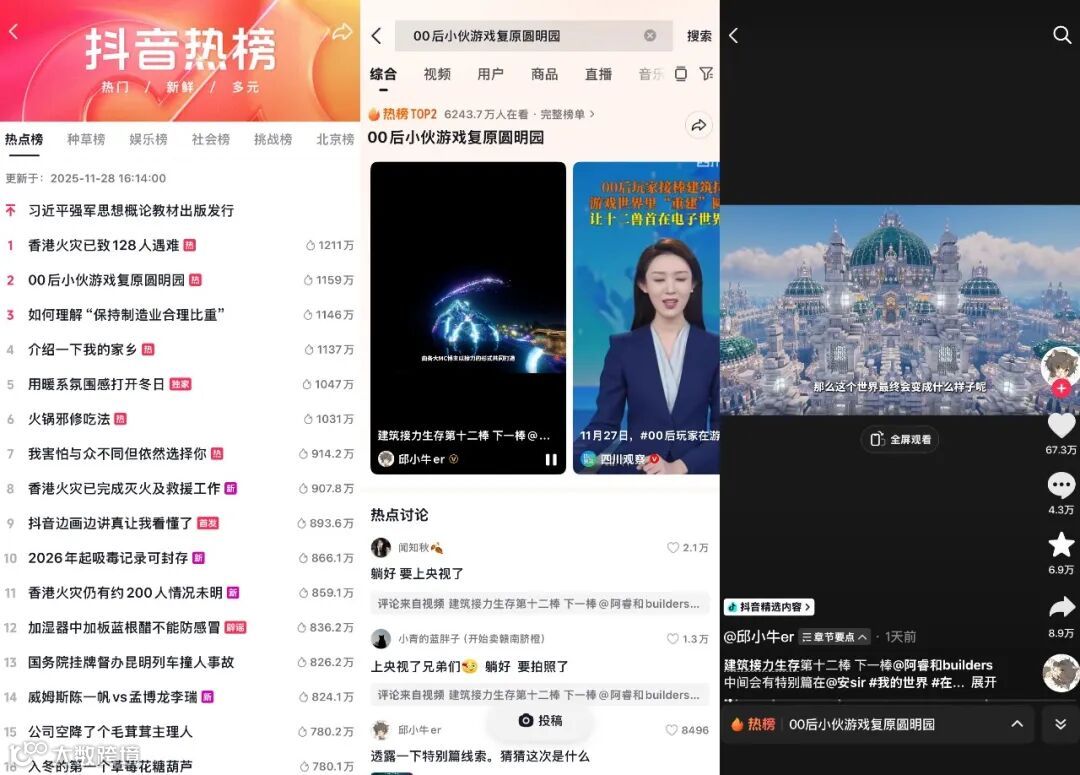This screenshot has width=1080, height=775.
Task: Open pinned topic 习近平强军思想概论教材出版发行
Action: [131, 211]
